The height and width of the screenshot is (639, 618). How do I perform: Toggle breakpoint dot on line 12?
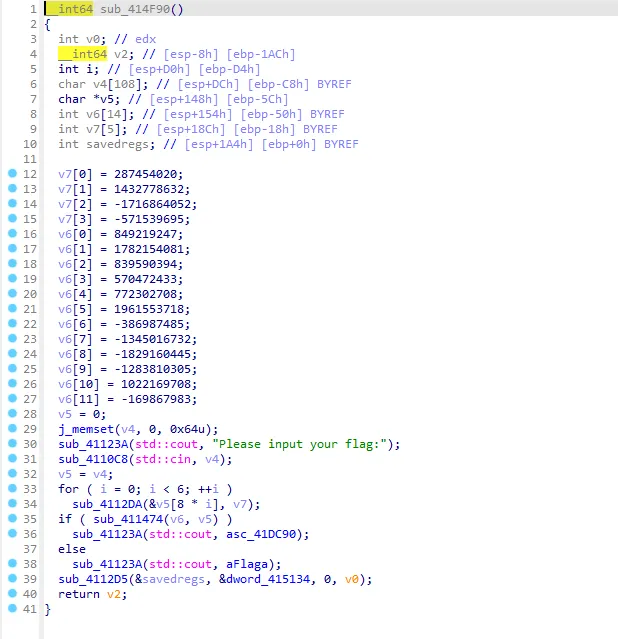click(12, 174)
